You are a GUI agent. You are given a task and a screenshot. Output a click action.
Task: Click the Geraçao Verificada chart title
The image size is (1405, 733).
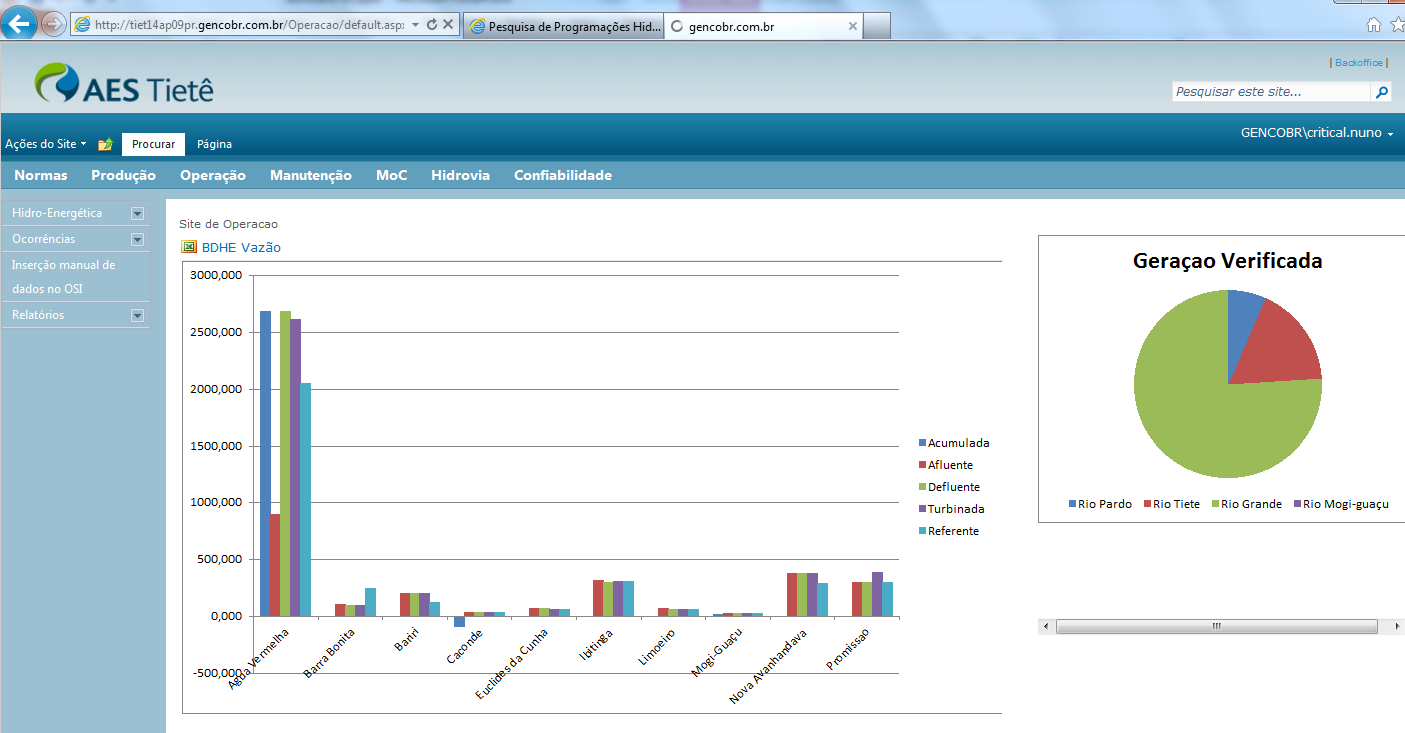(x=1227, y=261)
